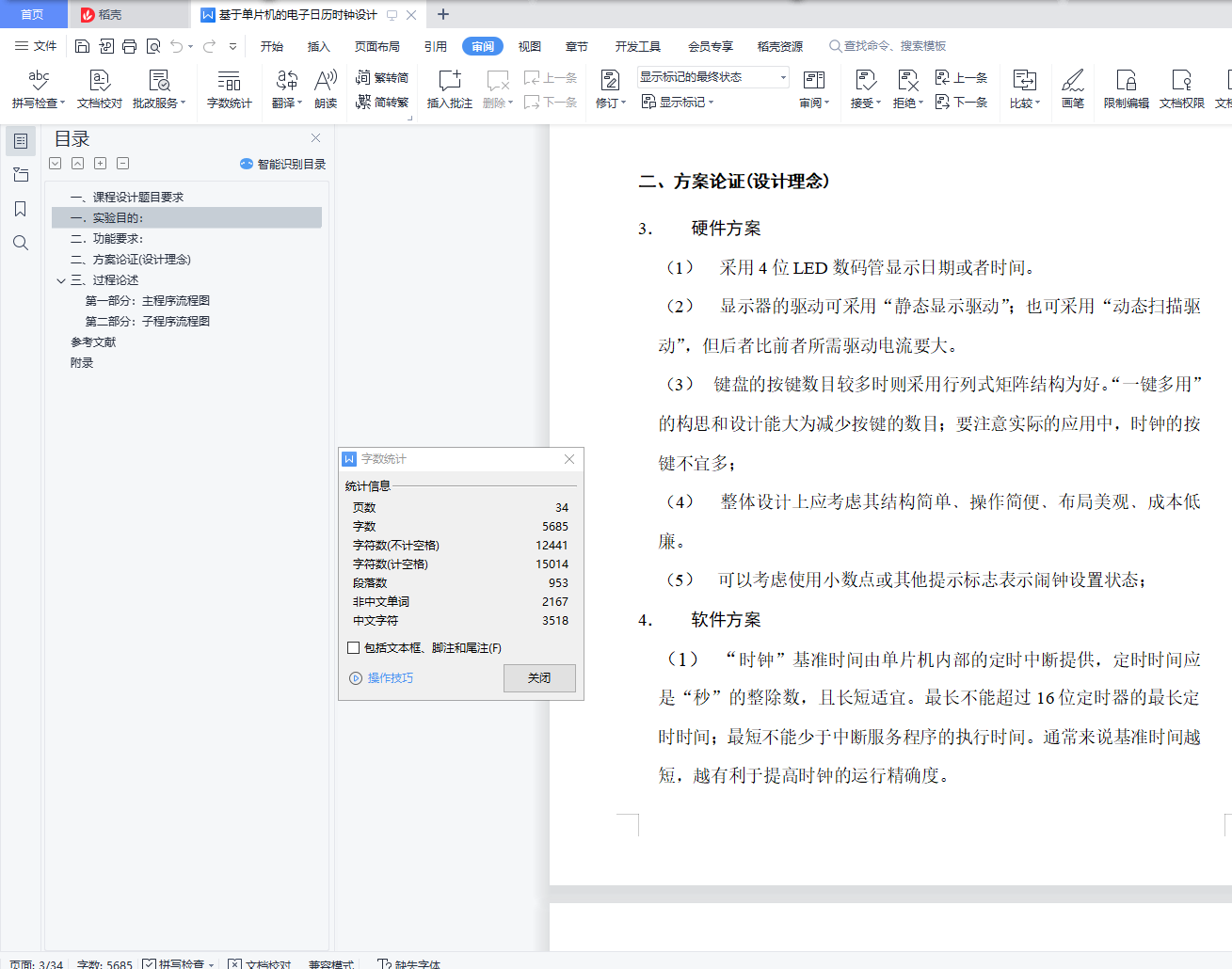The image size is (1232, 969).
Task: Open 第一部分:主程序流程图 outline entry
Action: click(x=148, y=301)
